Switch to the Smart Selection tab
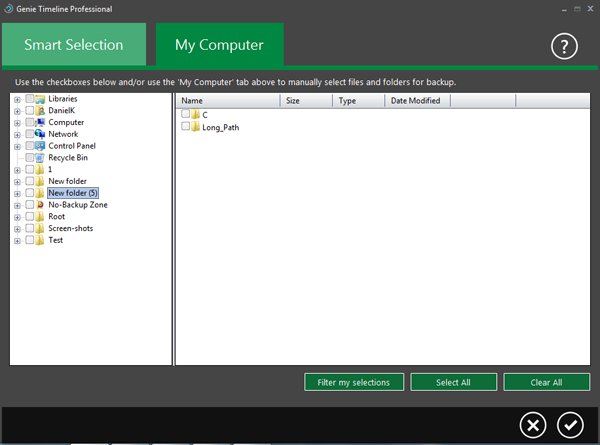Viewport: 600px width, 445px height. (x=74, y=44)
